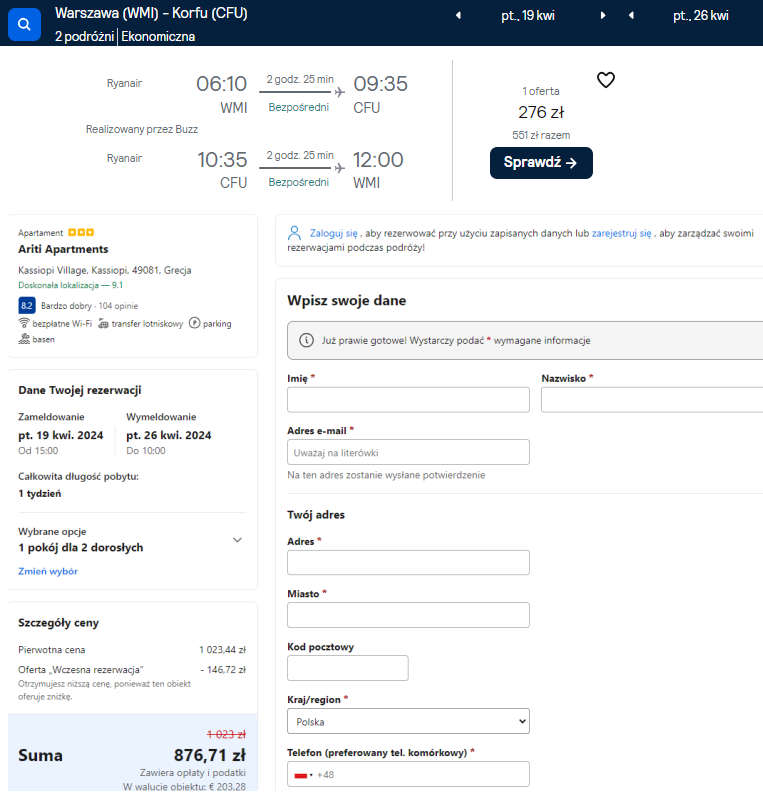Click the parking icon
Image resolution: width=763 pixels, height=794 pixels.
tap(194, 323)
